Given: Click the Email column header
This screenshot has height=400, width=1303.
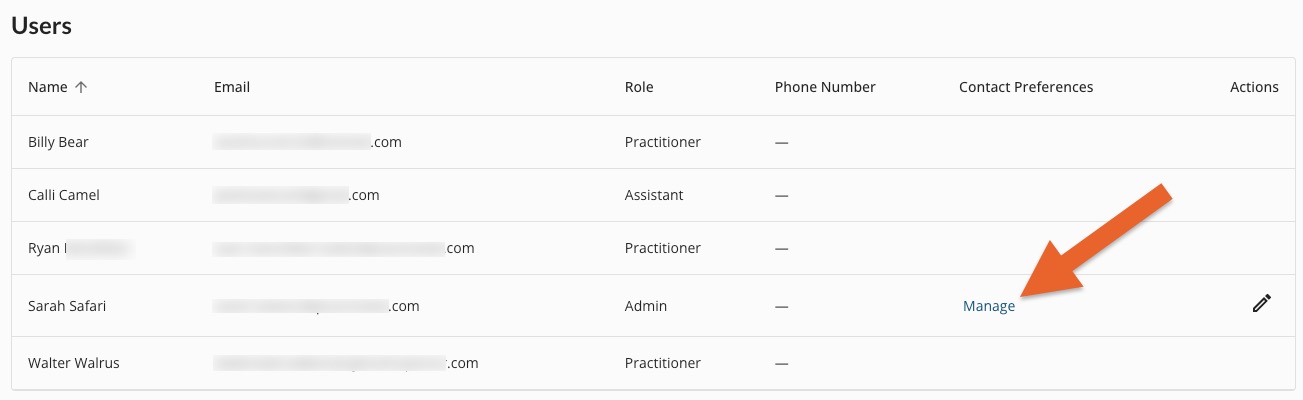Looking at the screenshot, I should coord(232,87).
